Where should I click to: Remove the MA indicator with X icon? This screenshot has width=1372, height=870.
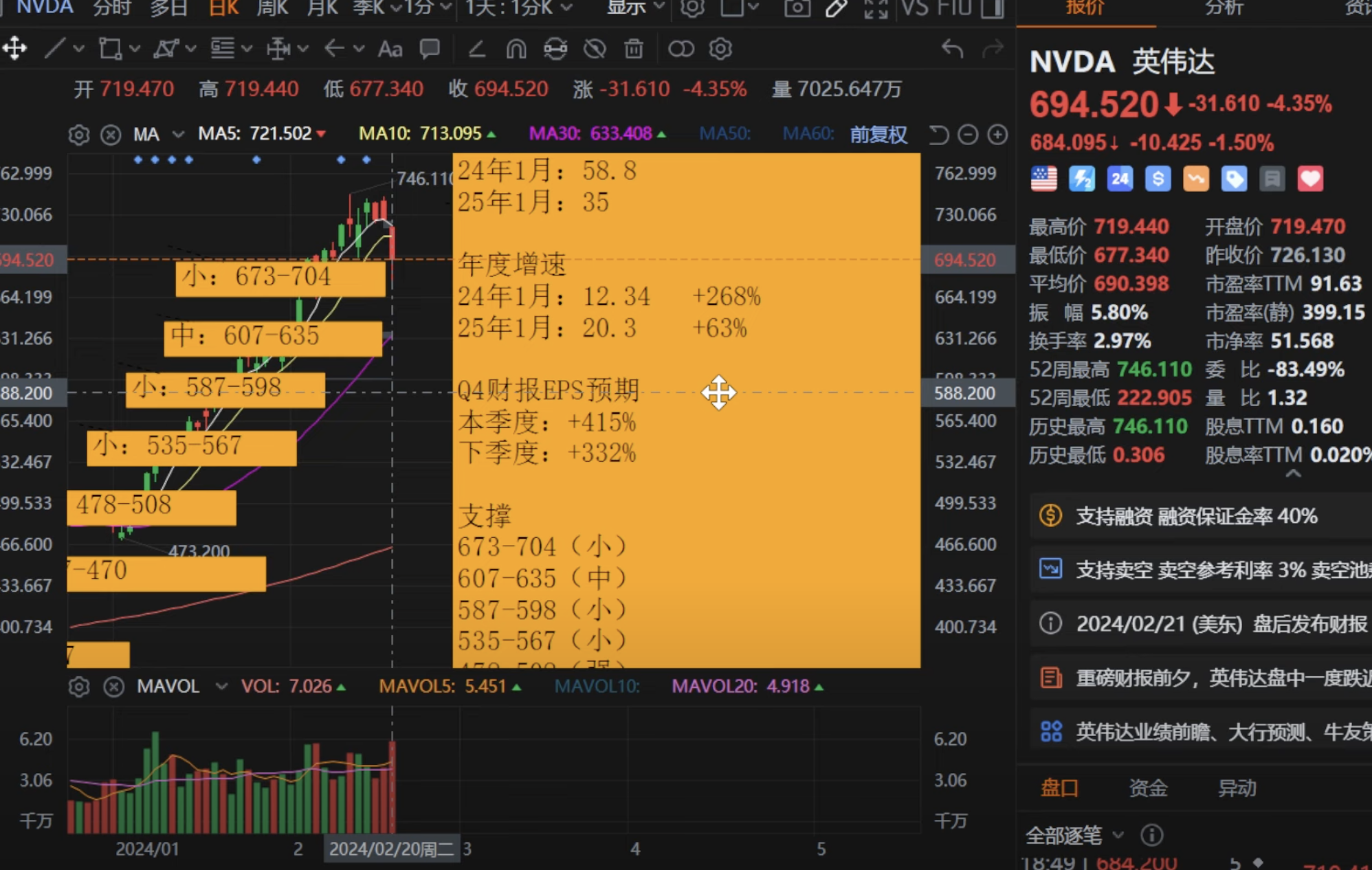coord(111,135)
